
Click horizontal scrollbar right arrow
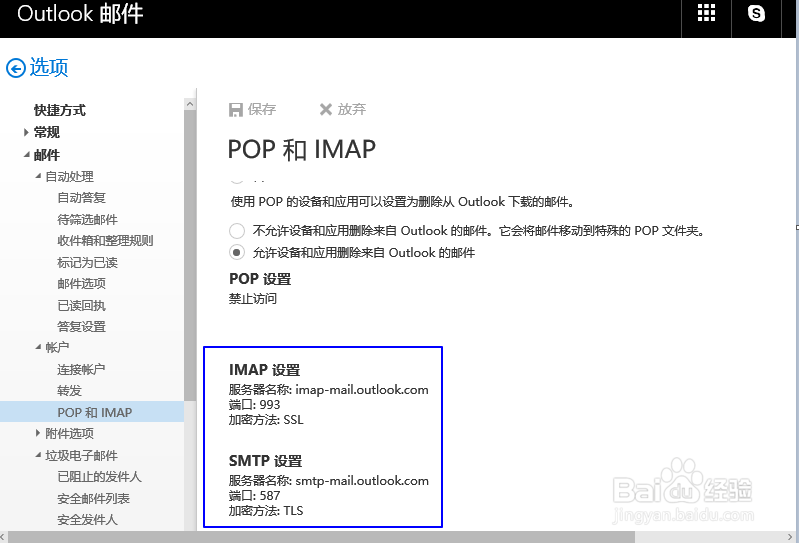coord(791,537)
